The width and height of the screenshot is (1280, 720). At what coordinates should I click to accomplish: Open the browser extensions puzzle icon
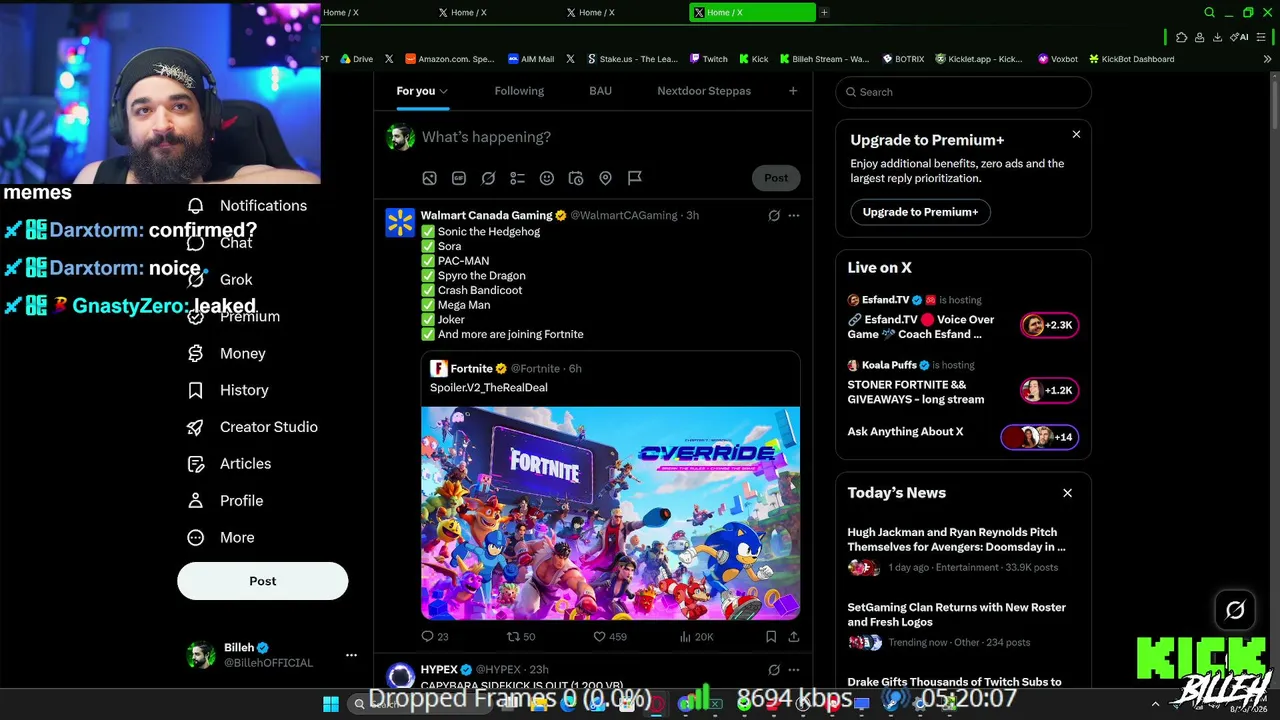pyautogui.click(x=1181, y=37)
